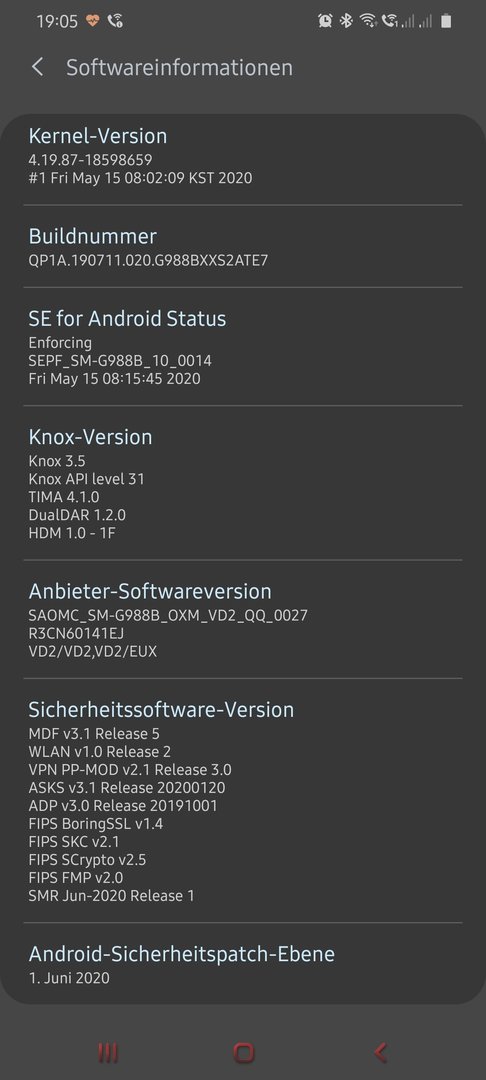Tap the Bluetooth status icon
The width and height of the screenshot is (486, 1080).
[346, 21]
